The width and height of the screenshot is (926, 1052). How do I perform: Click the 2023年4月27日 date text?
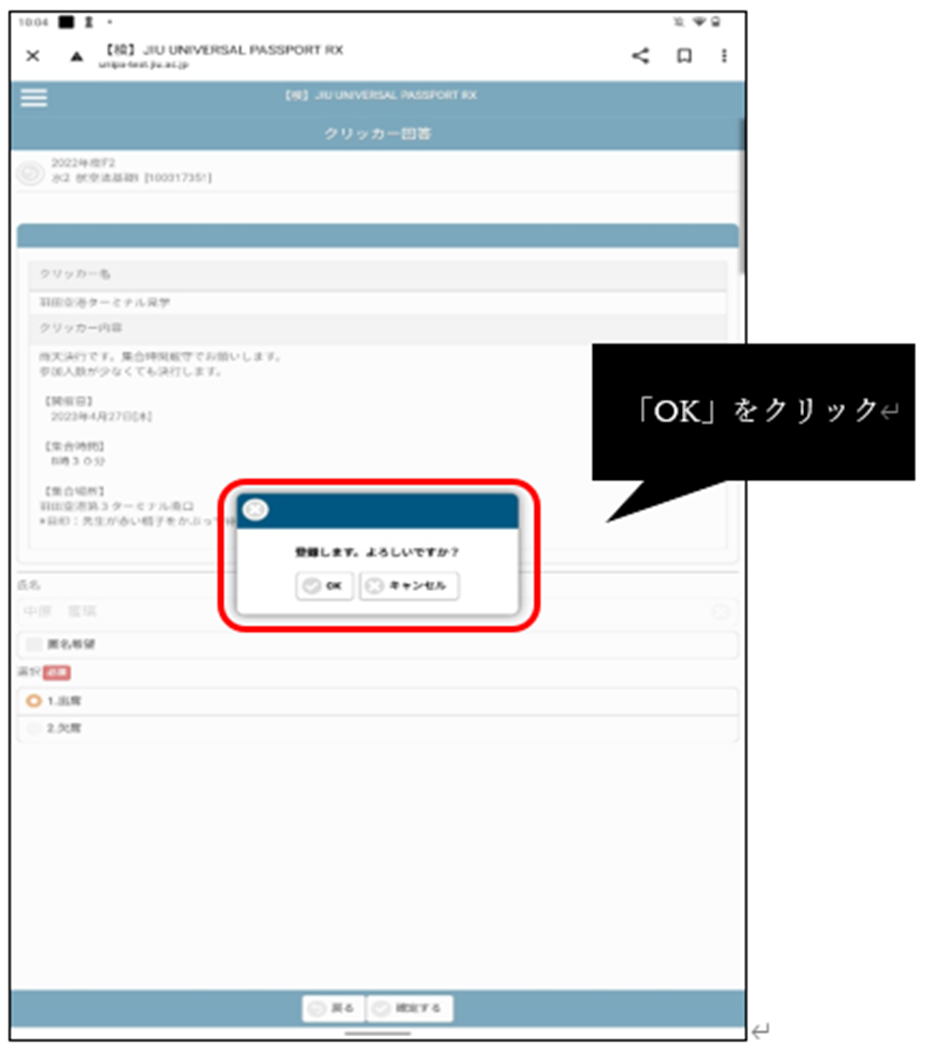101,417
